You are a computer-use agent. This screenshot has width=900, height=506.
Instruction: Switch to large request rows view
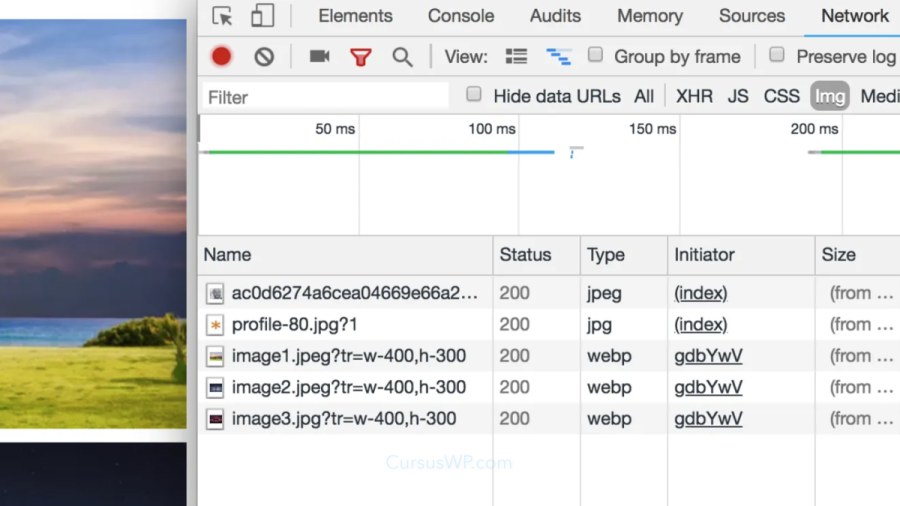pyautogui.click(x=516, y=56)
